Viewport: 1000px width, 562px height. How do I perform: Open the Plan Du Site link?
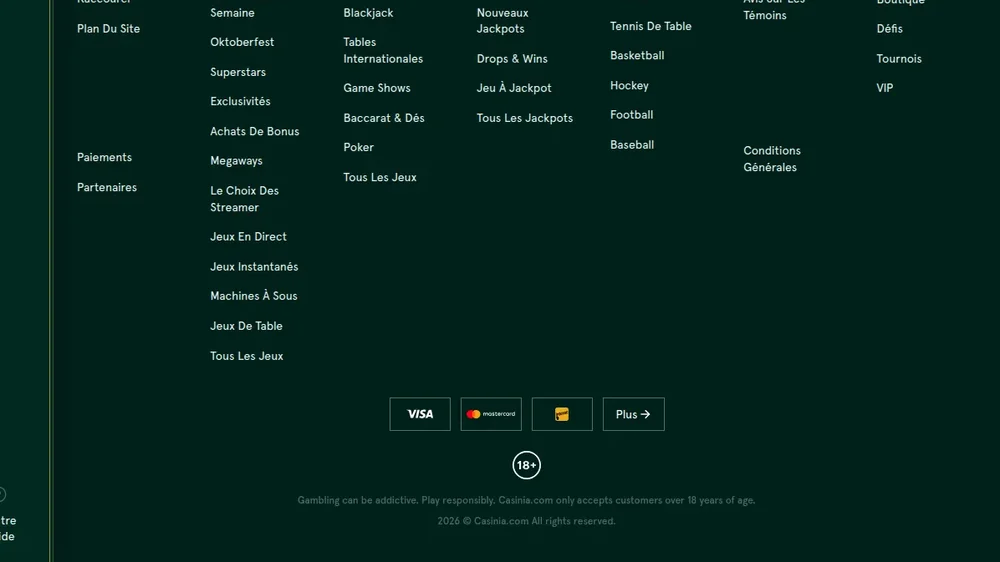[108, 29]
